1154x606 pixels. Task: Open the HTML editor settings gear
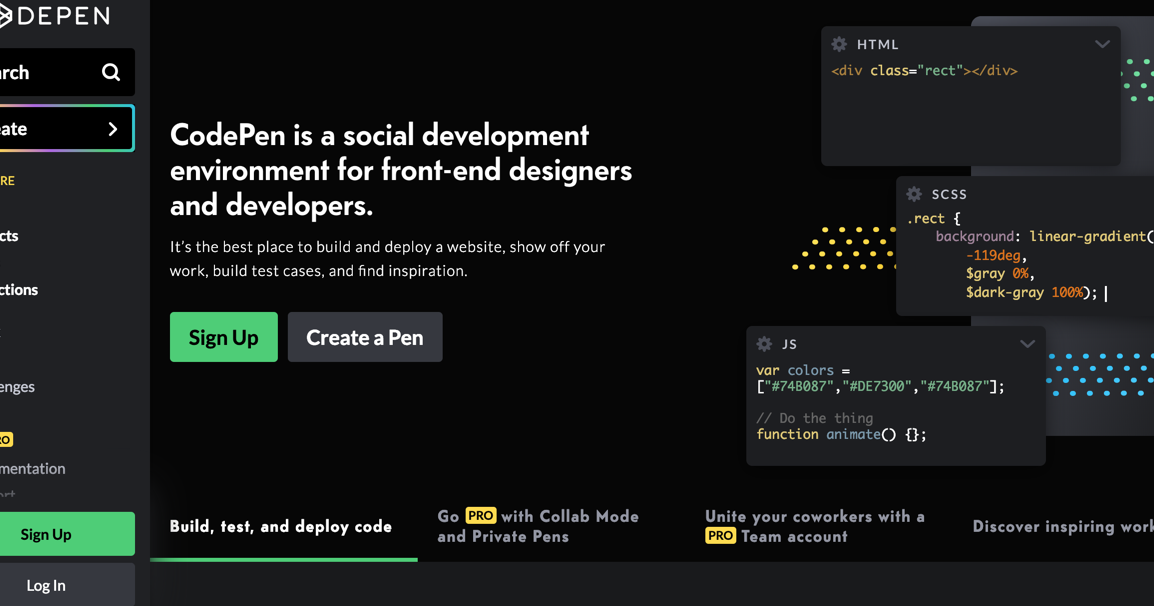click(838, 44)
